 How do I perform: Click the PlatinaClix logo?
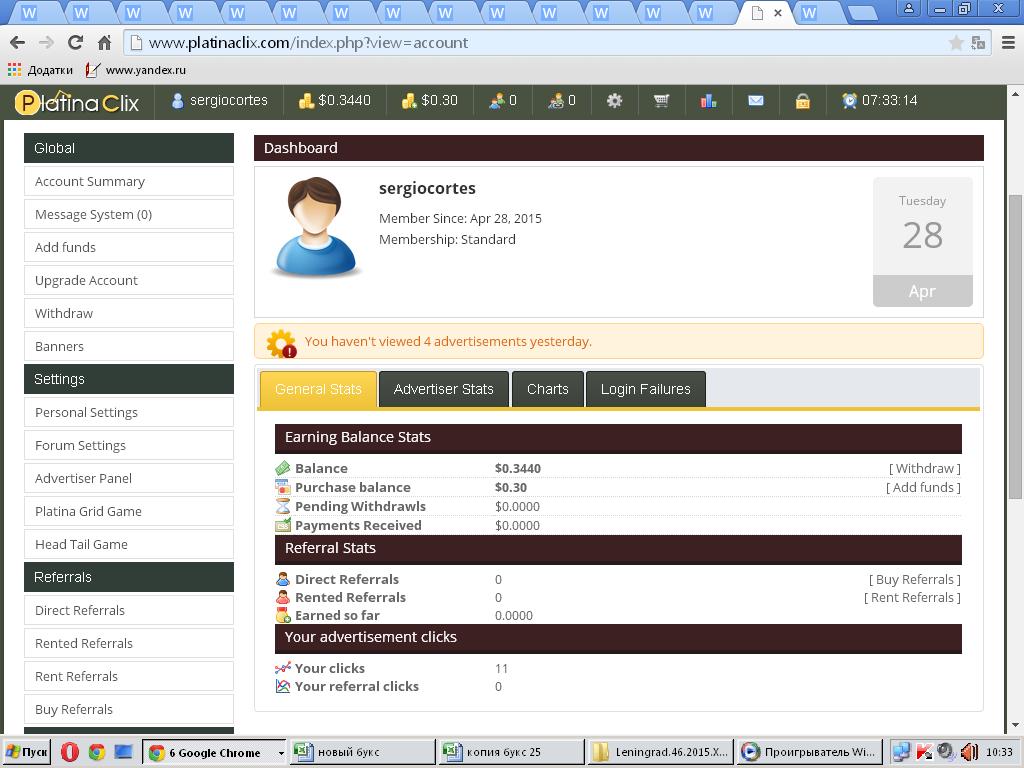(77, 102)
